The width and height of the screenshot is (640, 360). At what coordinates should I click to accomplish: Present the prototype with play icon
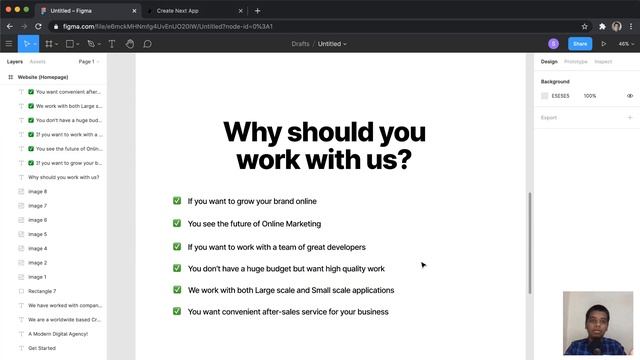(603, 44)
